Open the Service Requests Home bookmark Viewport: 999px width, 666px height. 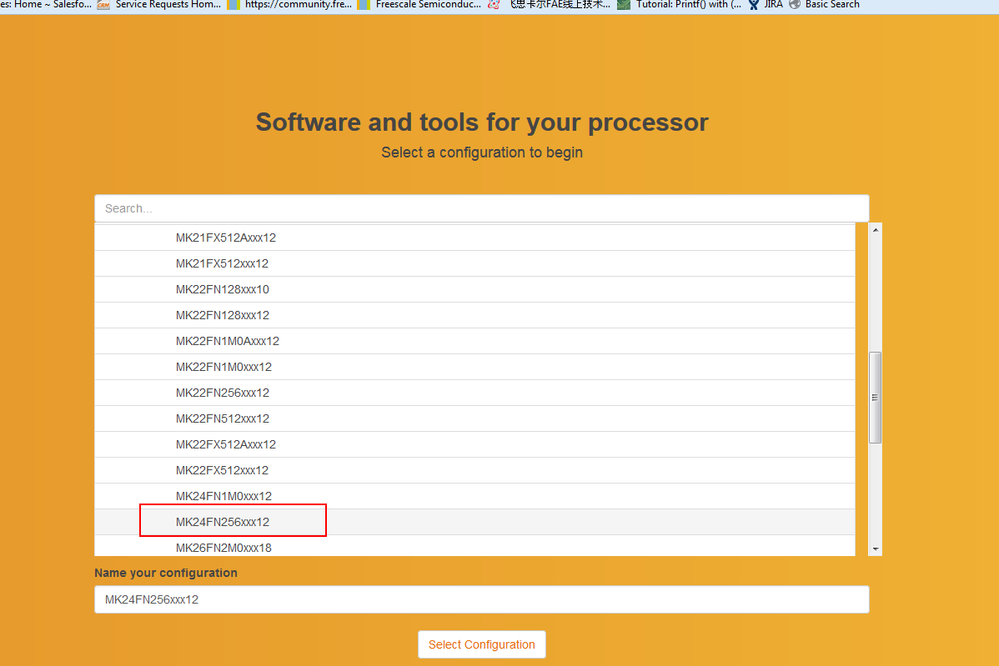coord(159,5)
